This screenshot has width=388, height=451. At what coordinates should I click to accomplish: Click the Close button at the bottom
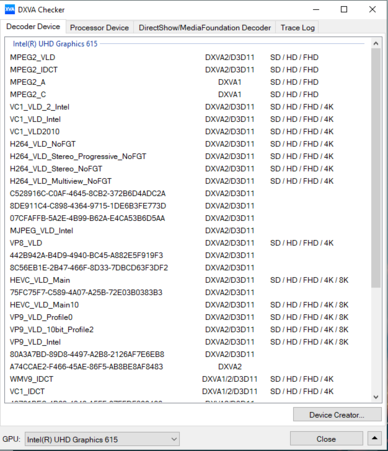(326, 439)
